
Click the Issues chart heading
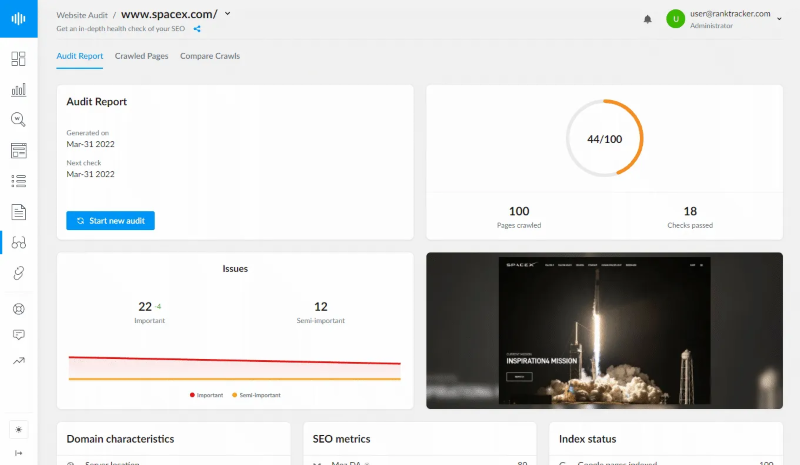coord(235,269)
